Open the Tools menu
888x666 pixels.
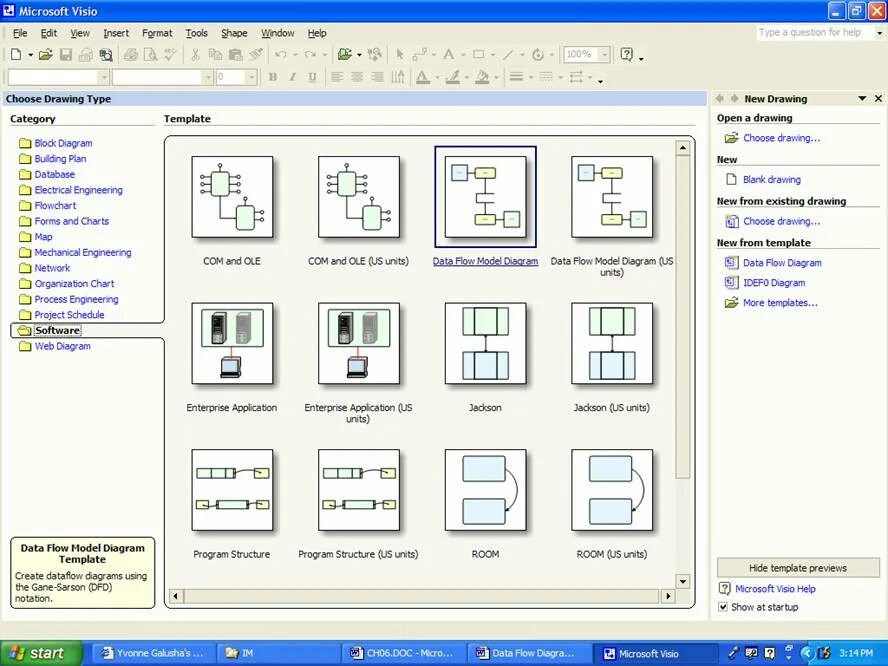tap(197, 33)
